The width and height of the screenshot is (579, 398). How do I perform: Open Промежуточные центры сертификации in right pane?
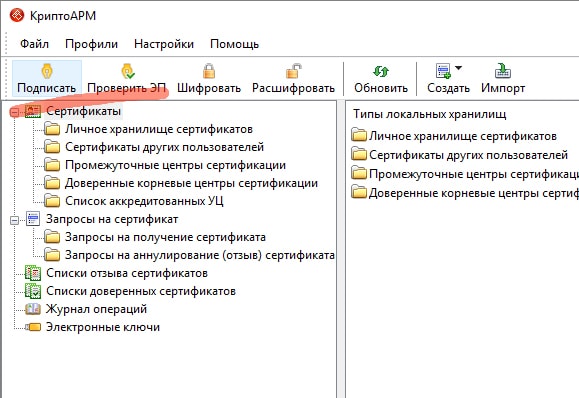[x=474, y=174]
